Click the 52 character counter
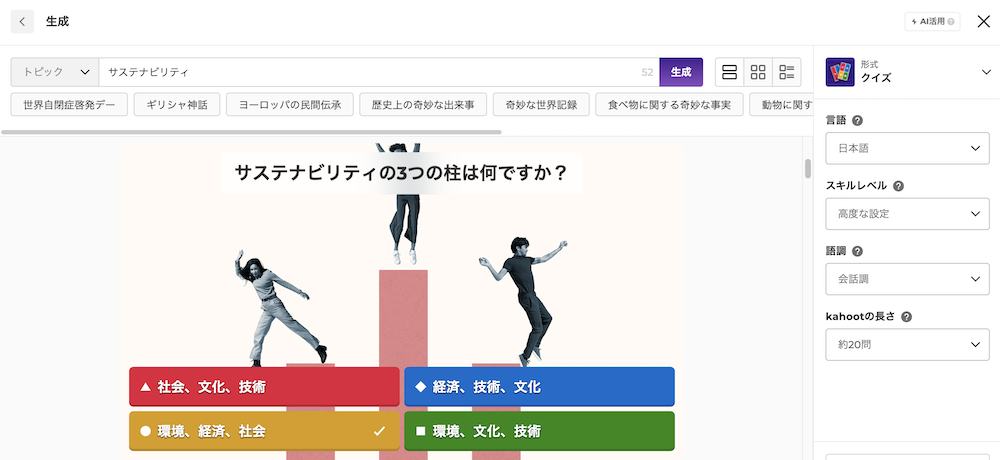This screenshot has height=460, width=1000. point(647,72)
